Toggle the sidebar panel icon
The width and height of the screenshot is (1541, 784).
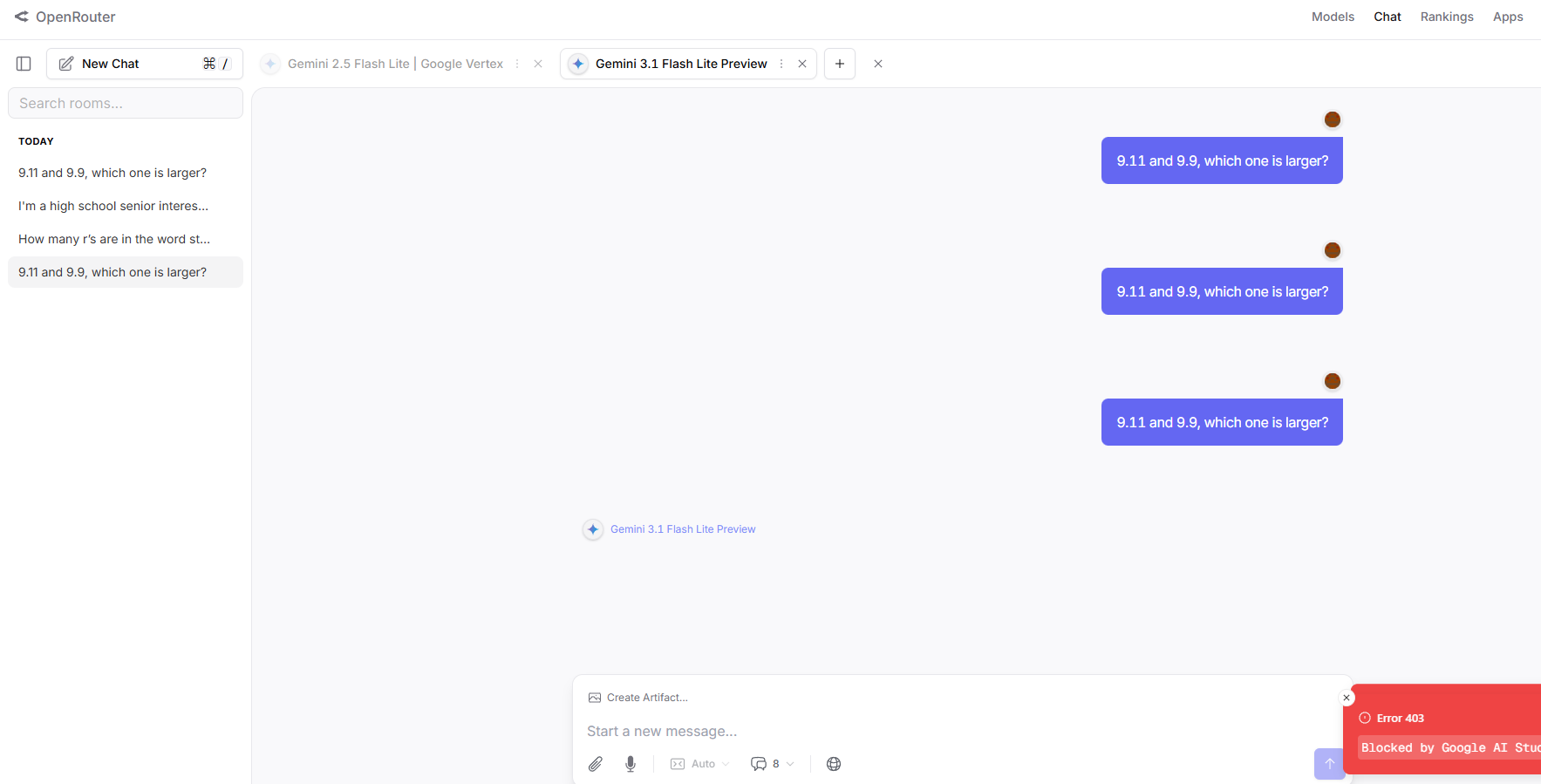point(24,64)
